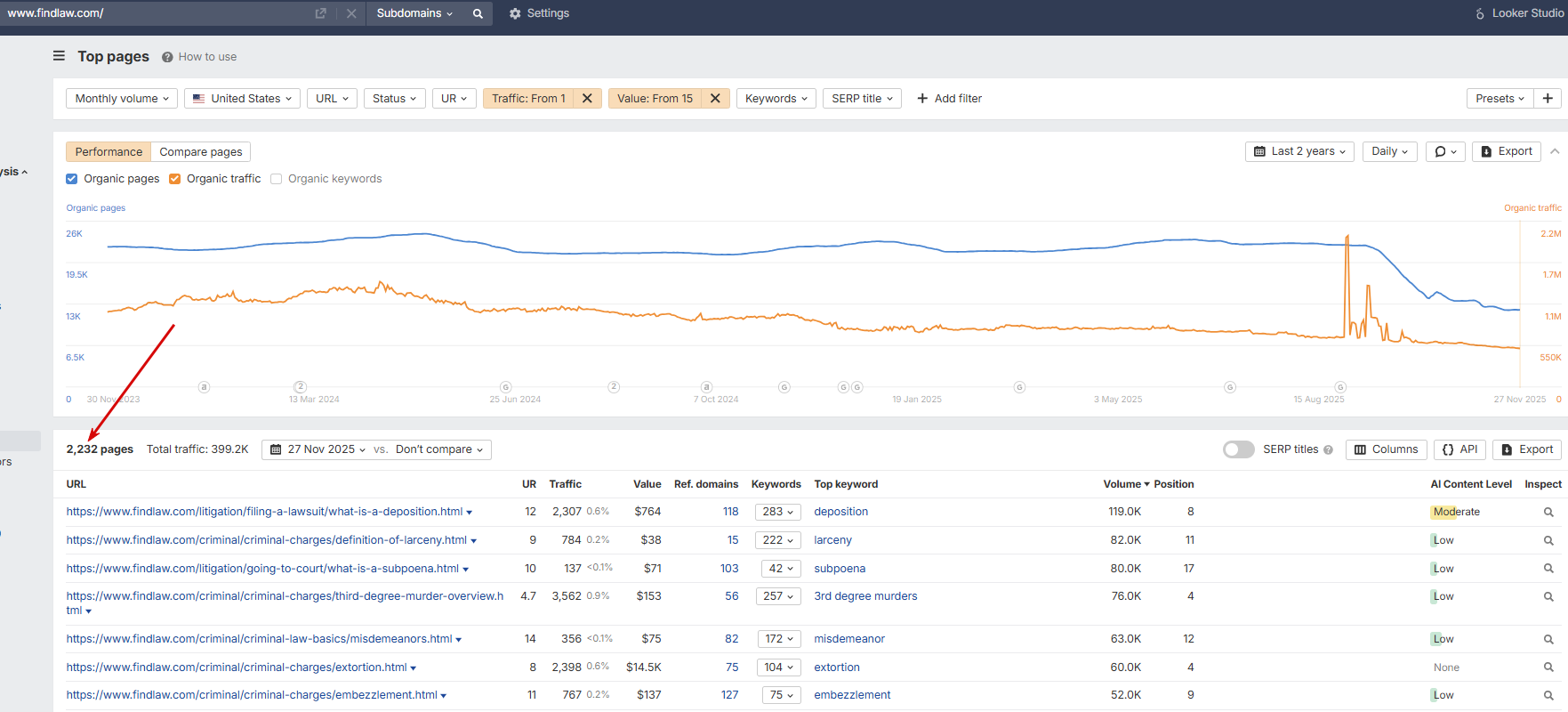Open the Columns settings

1387,449
